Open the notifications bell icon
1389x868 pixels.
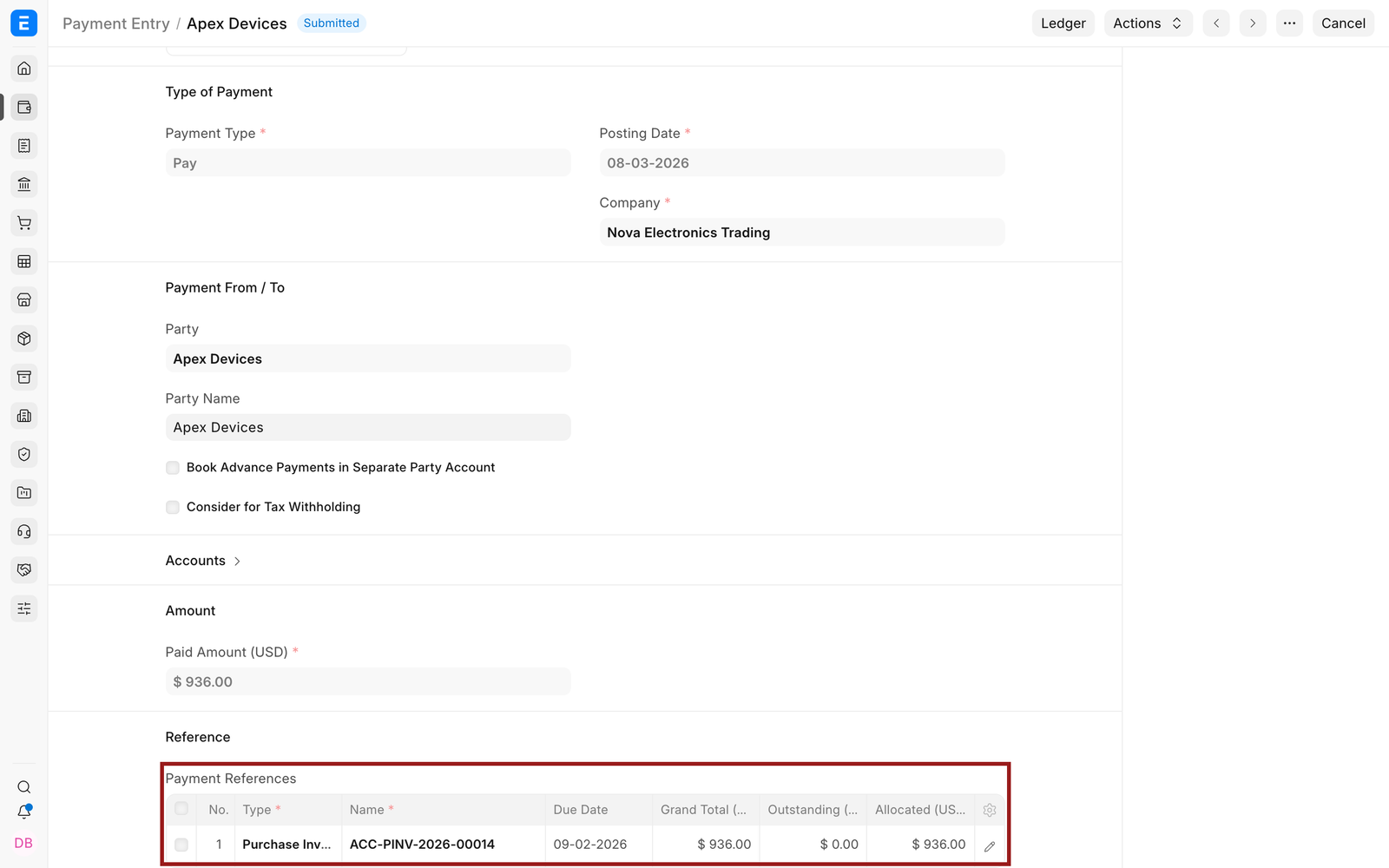coord(24,812)
